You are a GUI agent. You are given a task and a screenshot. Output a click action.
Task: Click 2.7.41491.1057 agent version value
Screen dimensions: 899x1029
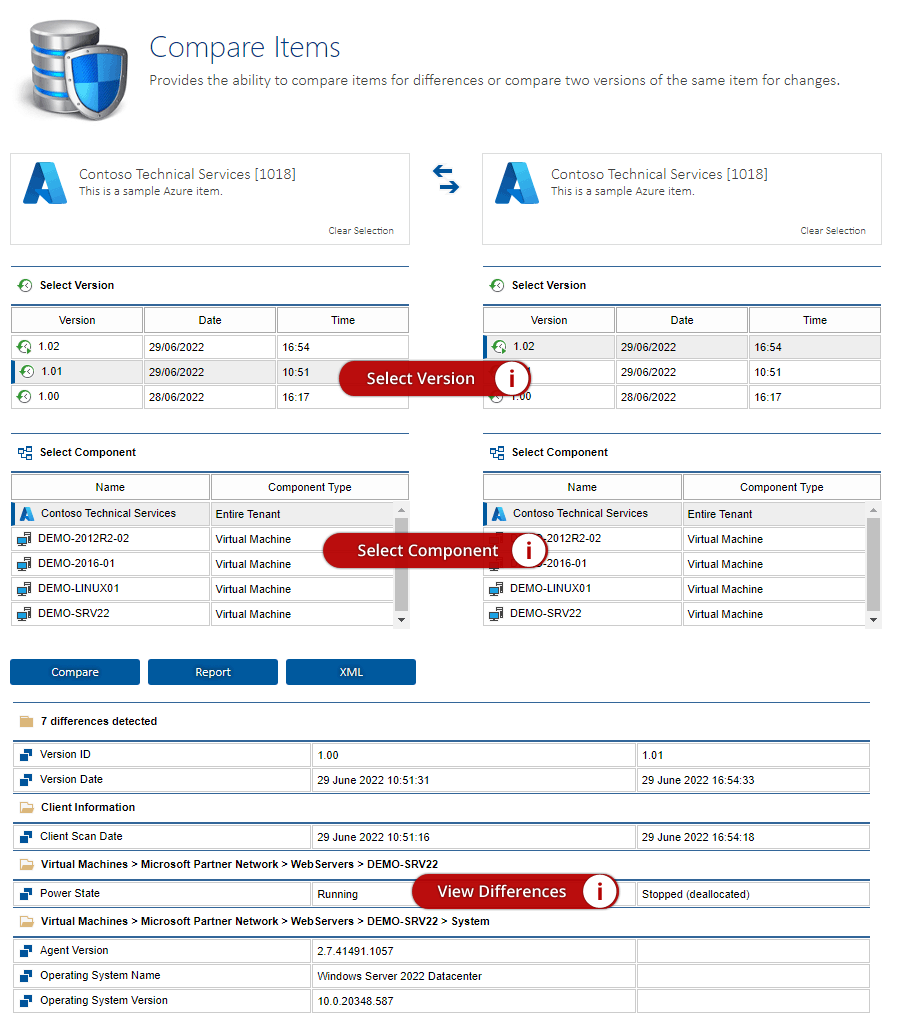(x=356, y=952)
